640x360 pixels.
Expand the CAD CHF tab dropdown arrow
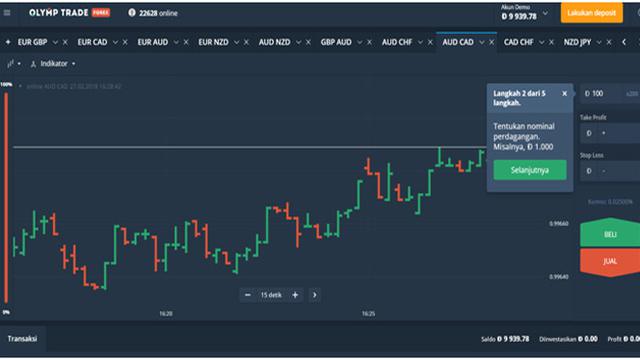[x=542, y=42]
